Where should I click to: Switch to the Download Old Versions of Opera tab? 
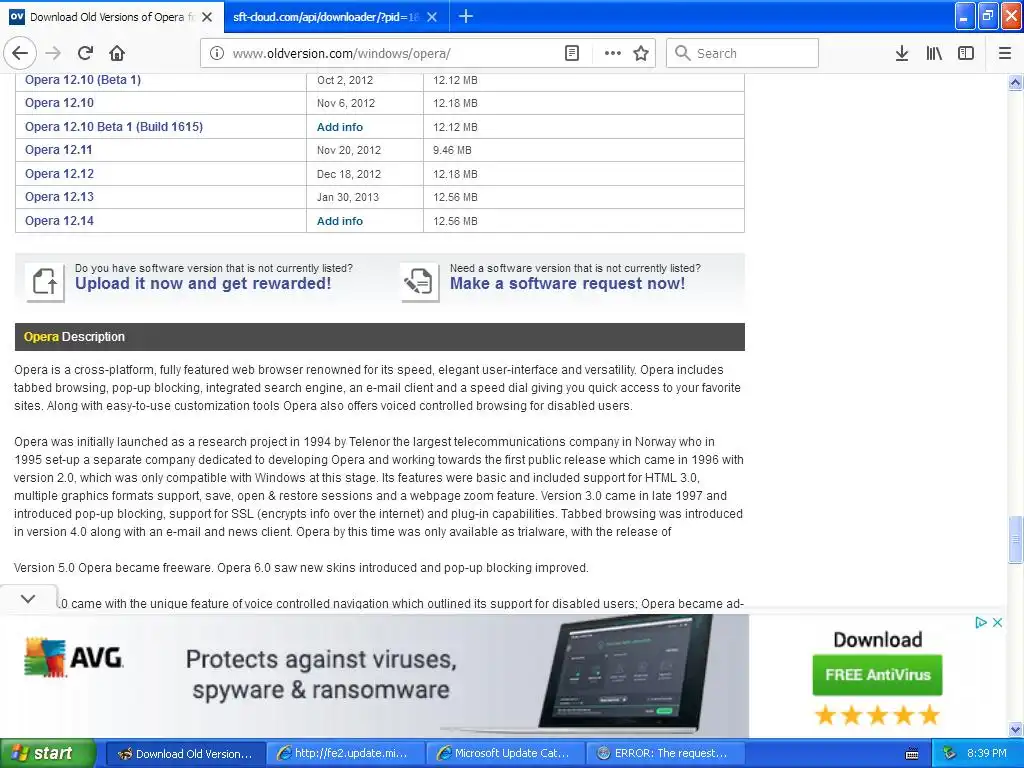[x=112, y=17]
